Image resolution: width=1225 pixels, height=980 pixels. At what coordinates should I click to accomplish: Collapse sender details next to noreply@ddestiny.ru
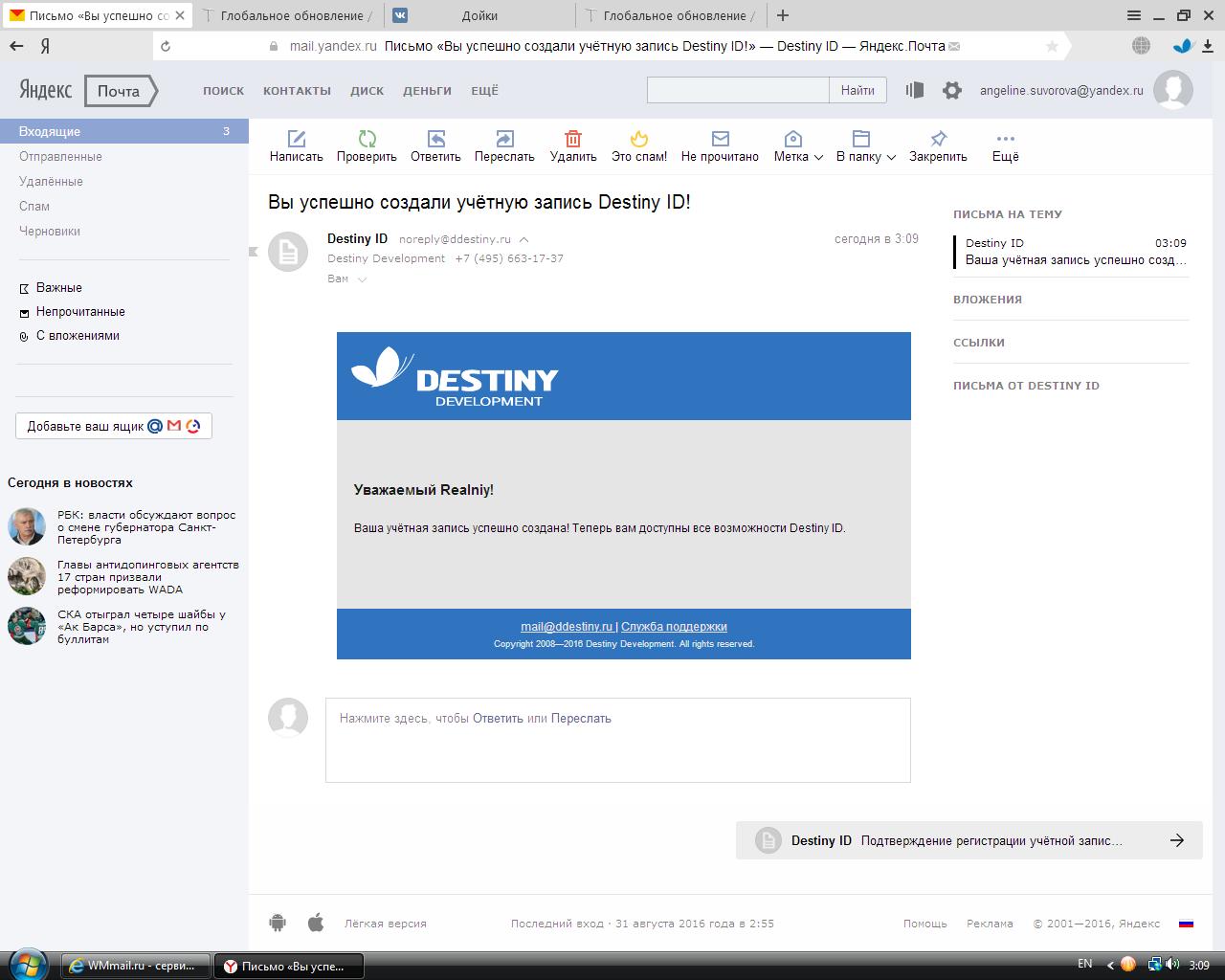(523, 240)
